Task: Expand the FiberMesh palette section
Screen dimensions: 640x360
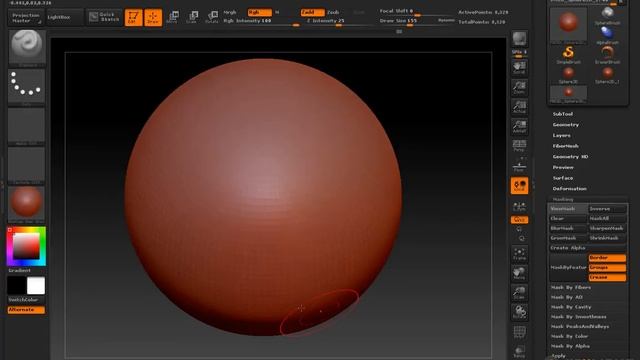Action: (x=566, y=146)
